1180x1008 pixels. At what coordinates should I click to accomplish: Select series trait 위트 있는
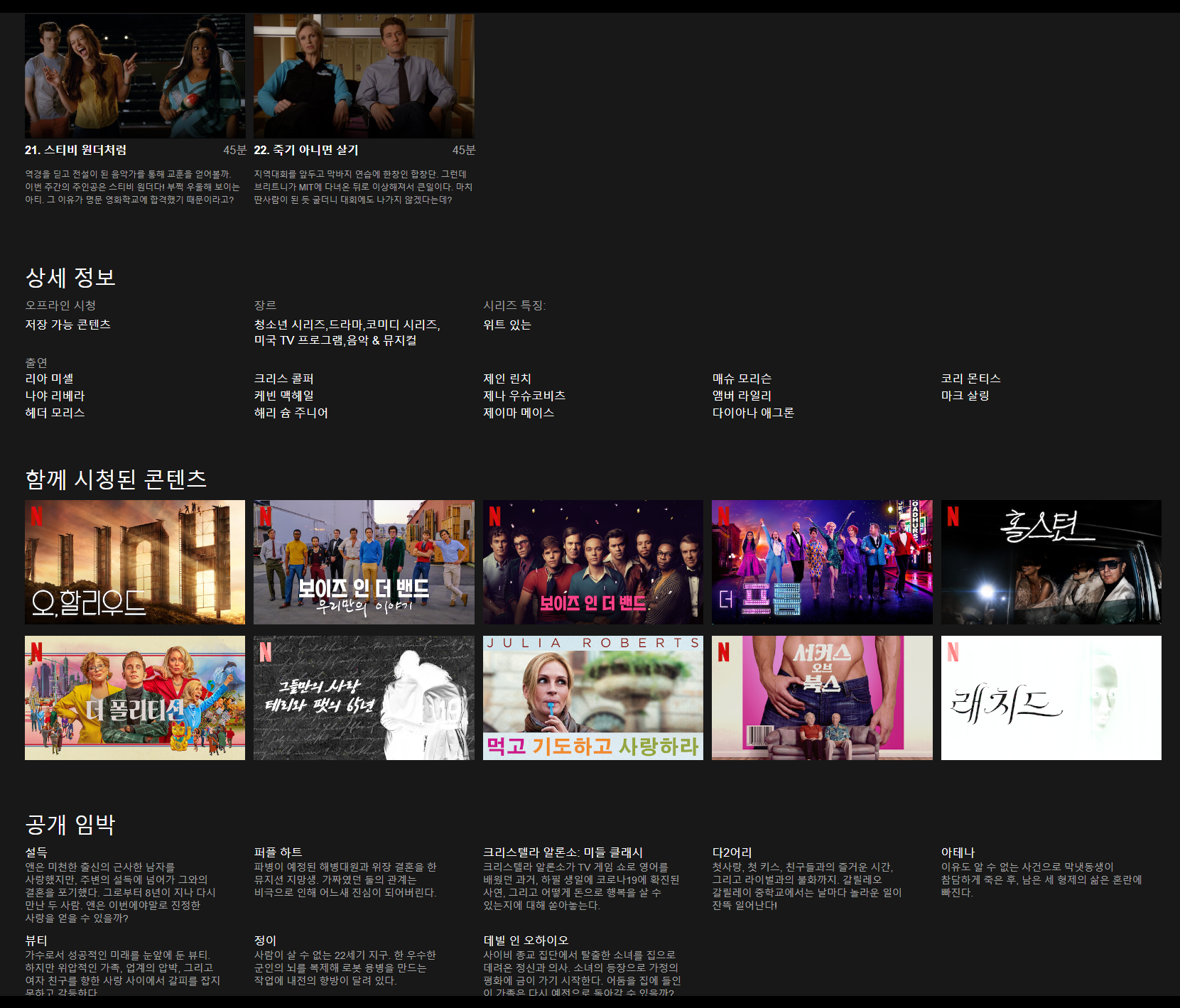pyautogui.click(x=507, y=325)
